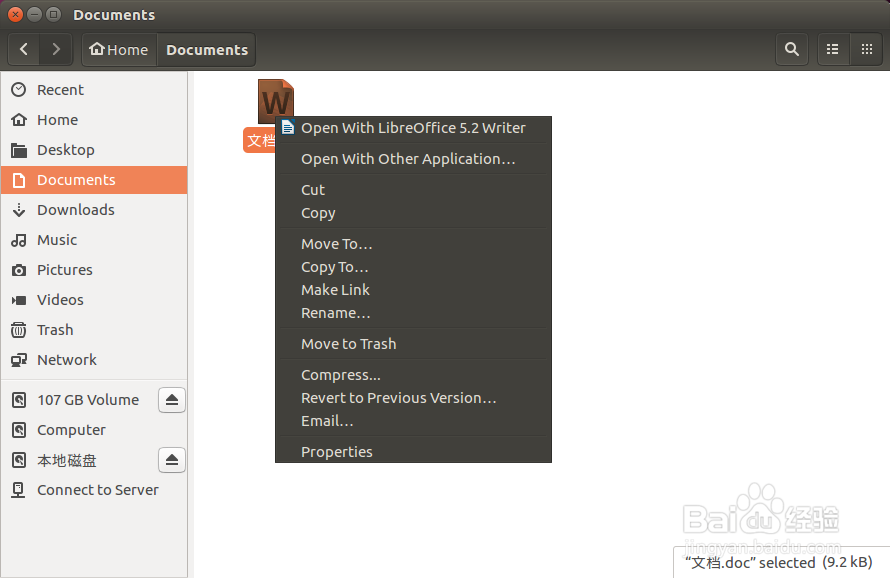Choose Move to Trash
This screenshot has width=890, height=578.
(413, 344)
